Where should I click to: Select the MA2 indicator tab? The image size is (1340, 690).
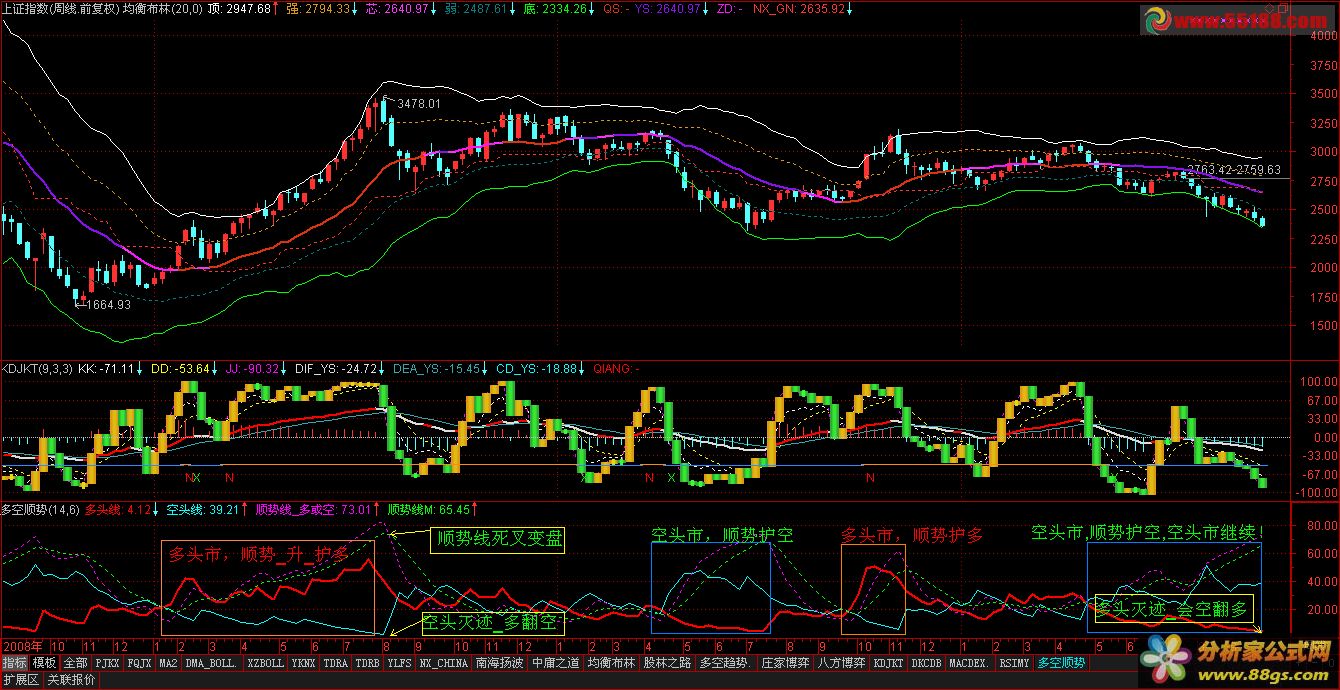(168, 663)
